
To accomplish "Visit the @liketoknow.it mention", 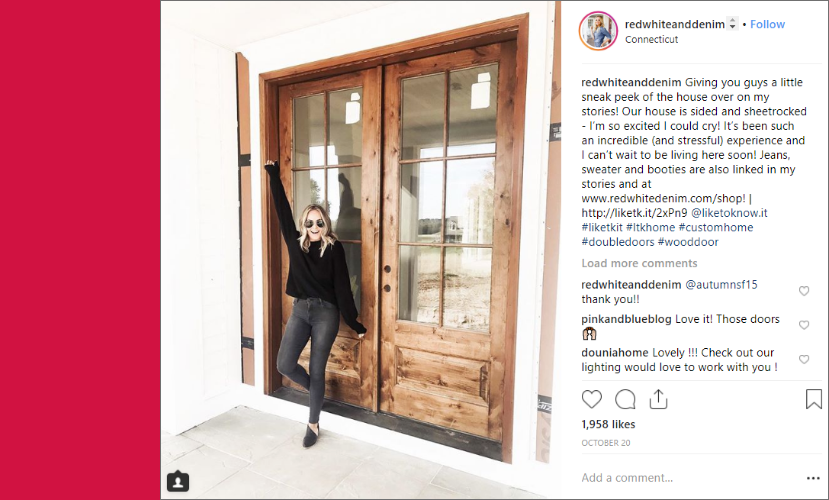I will point(729,213).
